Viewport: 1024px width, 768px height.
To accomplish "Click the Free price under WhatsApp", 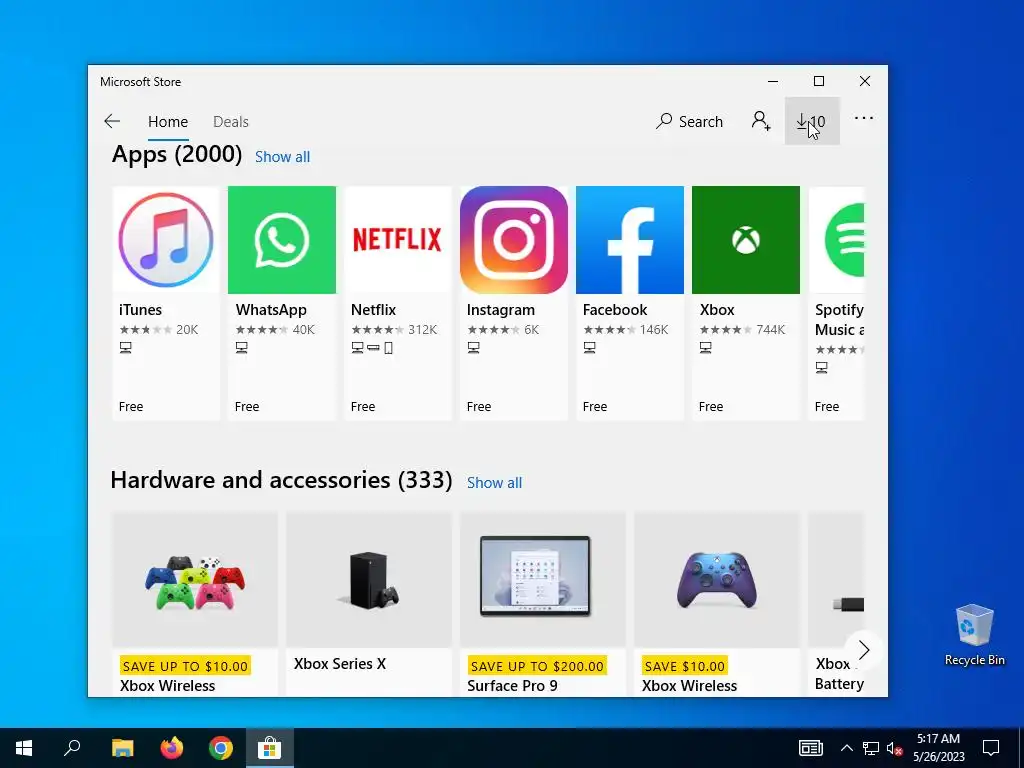I will click(247, 406).
